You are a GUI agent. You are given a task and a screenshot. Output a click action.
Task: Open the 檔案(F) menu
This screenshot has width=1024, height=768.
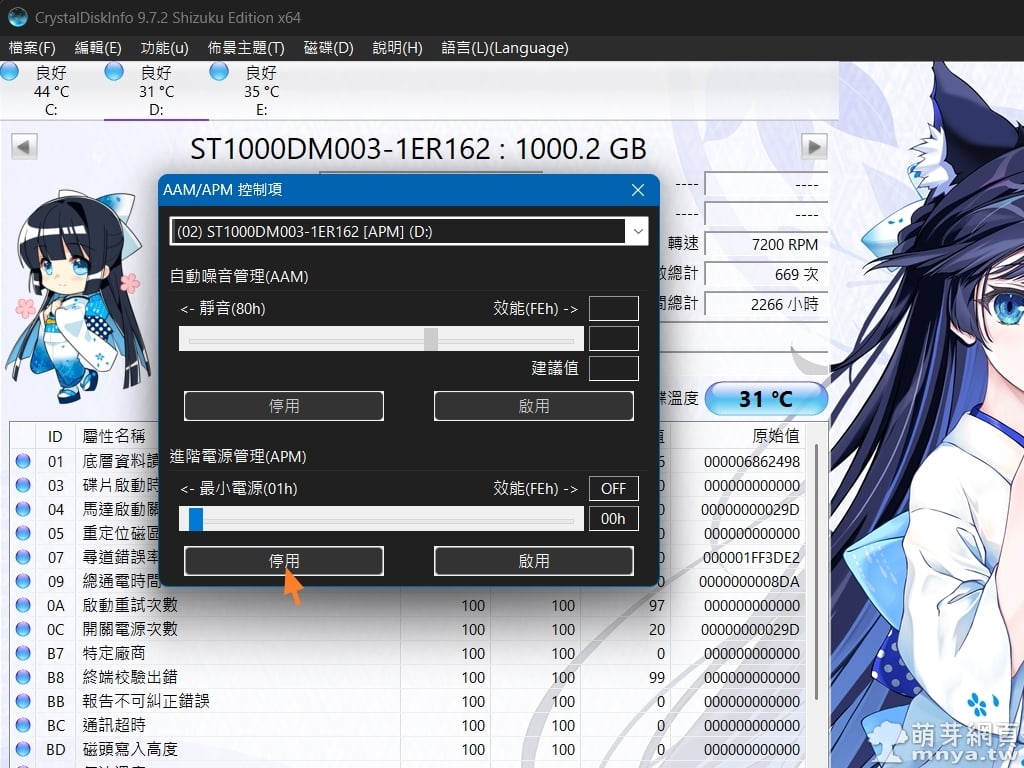tap(32, 48)
